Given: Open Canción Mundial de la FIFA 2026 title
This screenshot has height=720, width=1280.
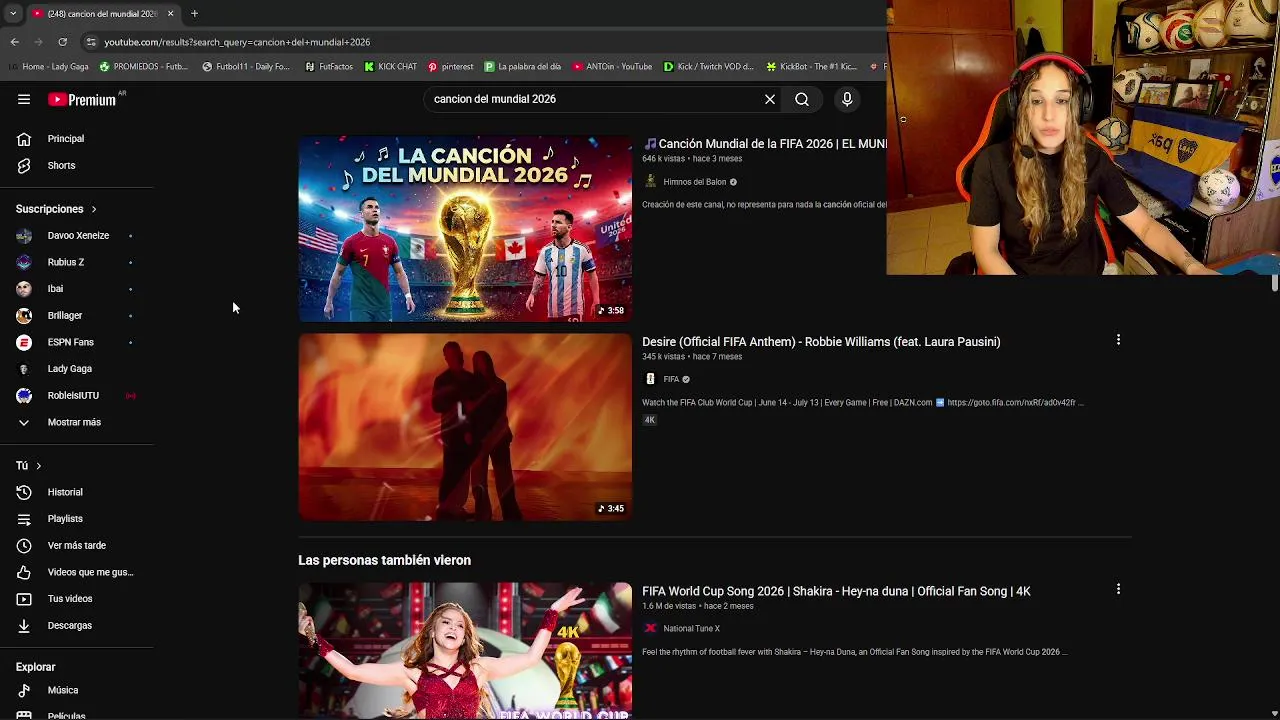Looking at the screenshot, I should [765, 144].
